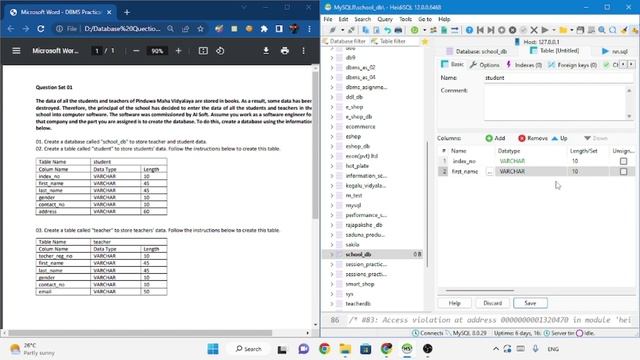Click the taskbar Search box
The width and height of the screenshot is (640, 360).
[249, 349]
